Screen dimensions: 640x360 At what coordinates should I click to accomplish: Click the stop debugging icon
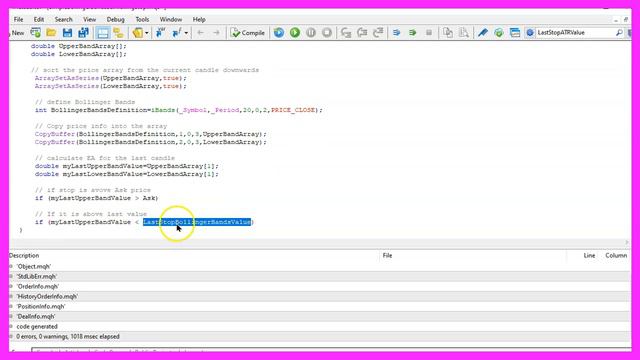click(327, 33)
